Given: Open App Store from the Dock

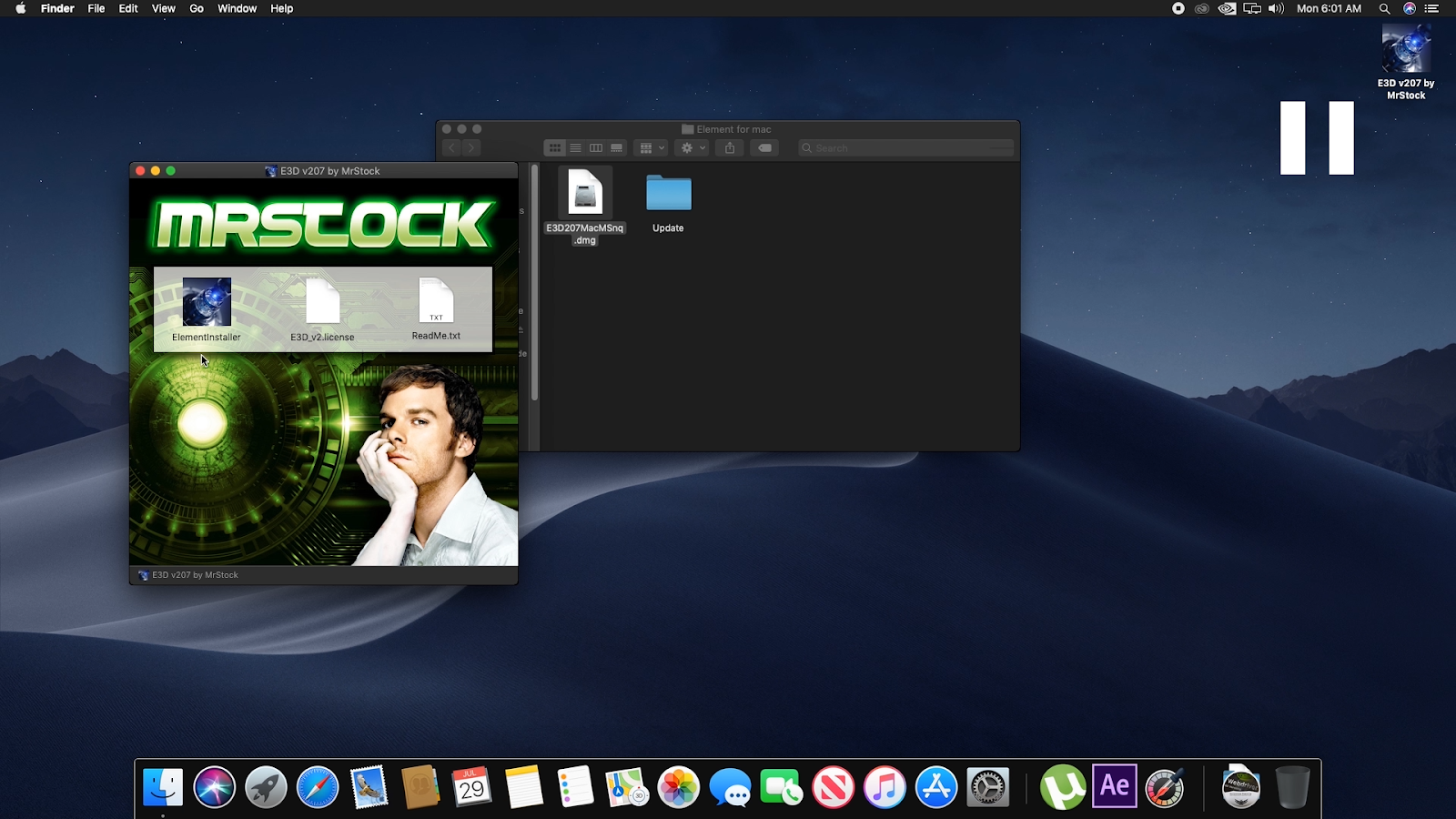Looking at the screenshot, I should pos(936,787).
